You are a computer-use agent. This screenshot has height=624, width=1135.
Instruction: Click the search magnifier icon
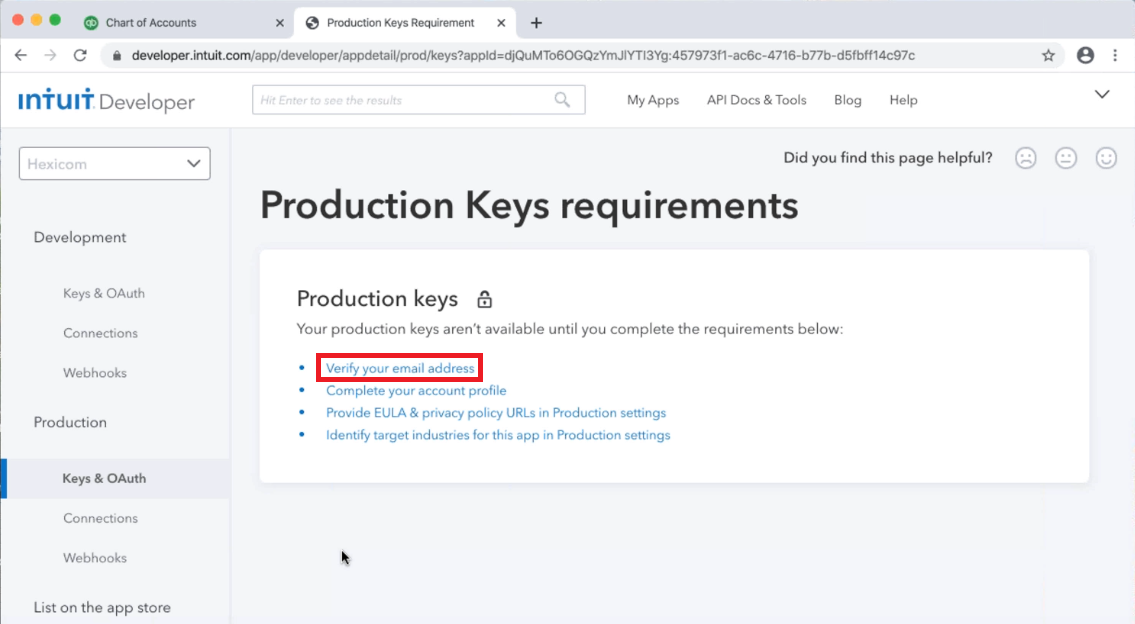[x=562, y=100]
